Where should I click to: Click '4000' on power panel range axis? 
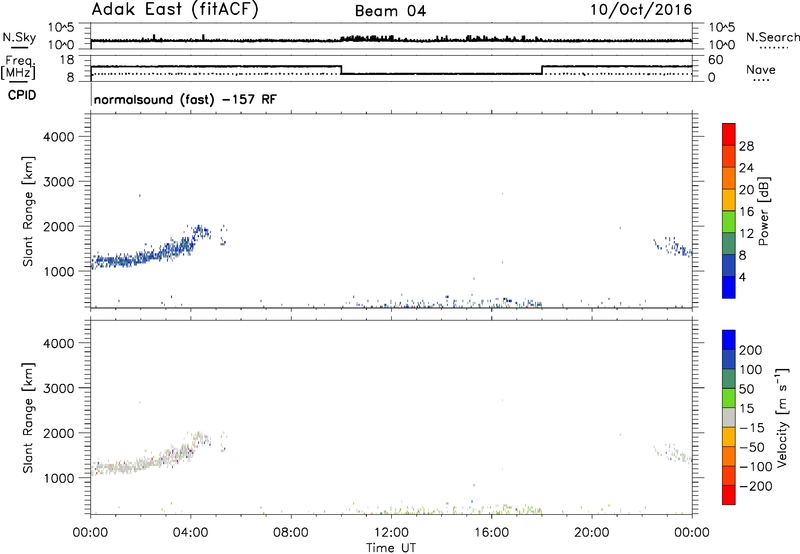click(58, 137)
